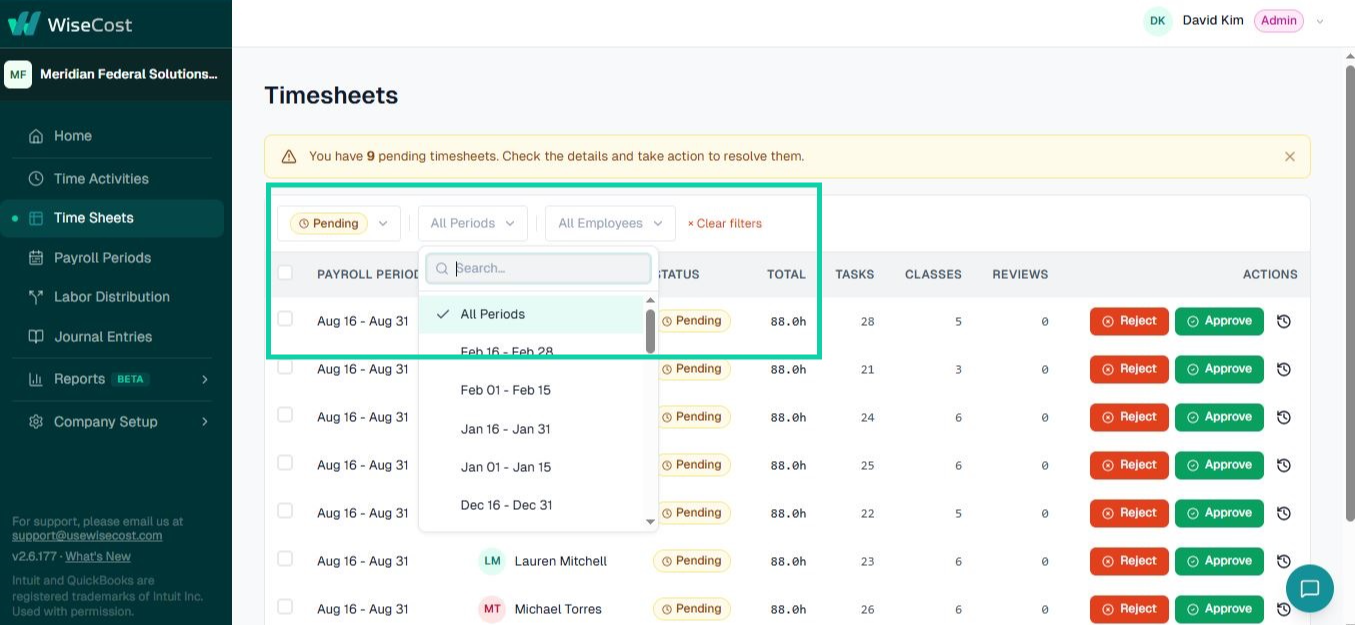
Task: Check the box for the 22-tasks row
Action: [285, 511]
